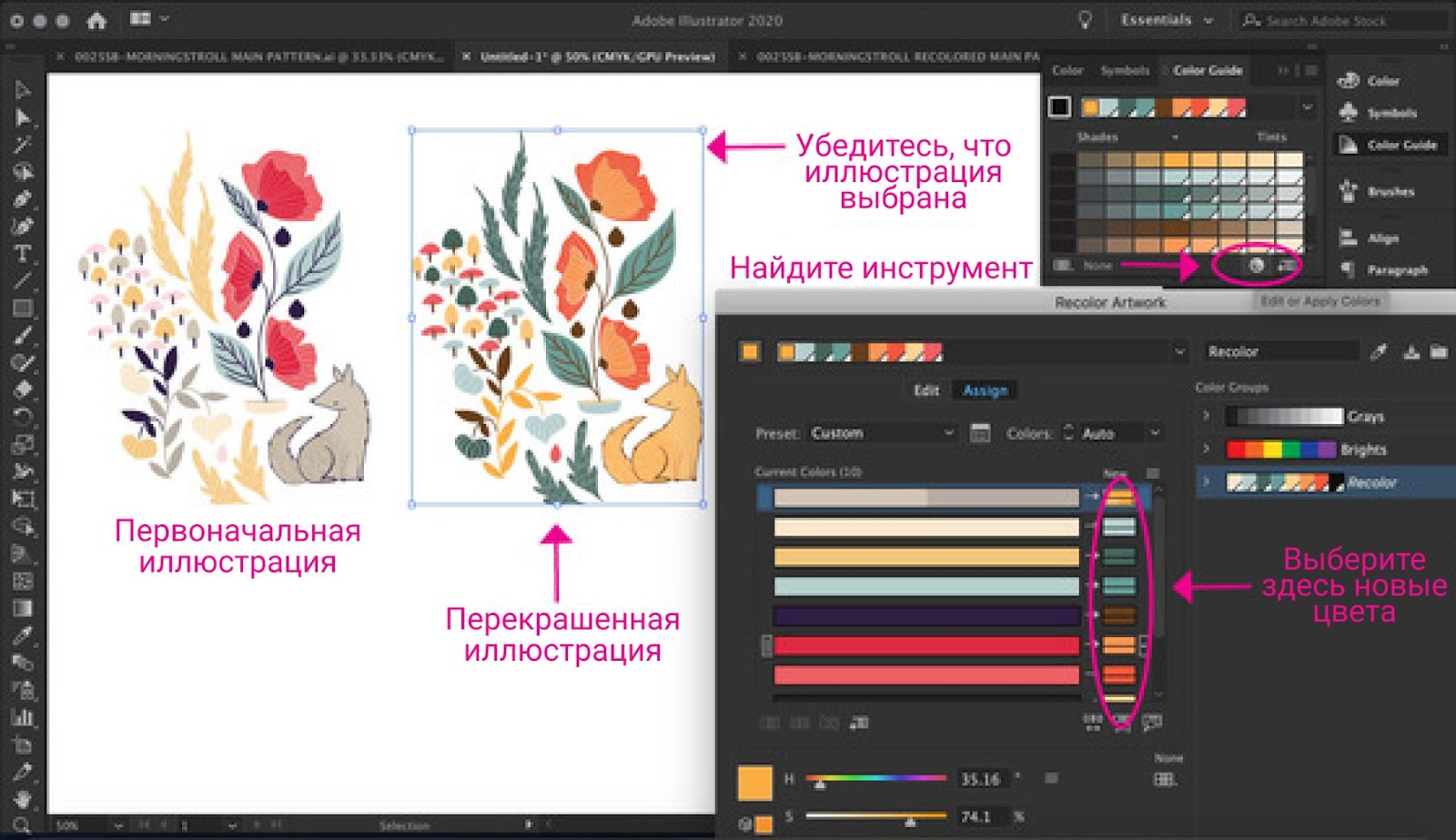Screen dimensions: 1456x840
Task: Click the Recolor color group name field
Action: 1281,351
